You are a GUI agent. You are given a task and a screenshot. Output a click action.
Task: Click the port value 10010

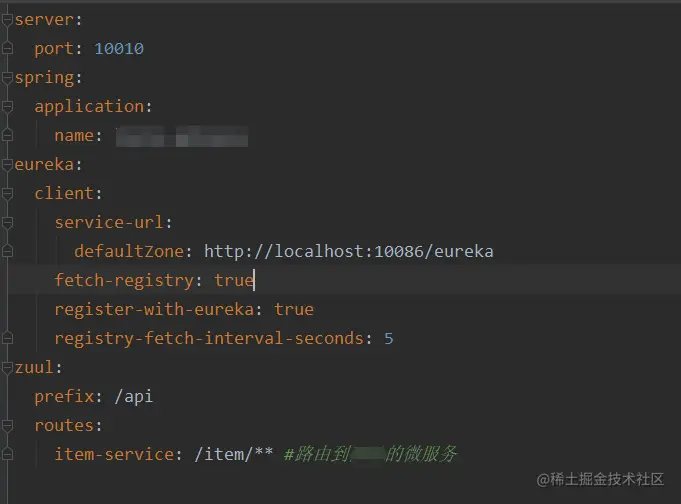119,48
